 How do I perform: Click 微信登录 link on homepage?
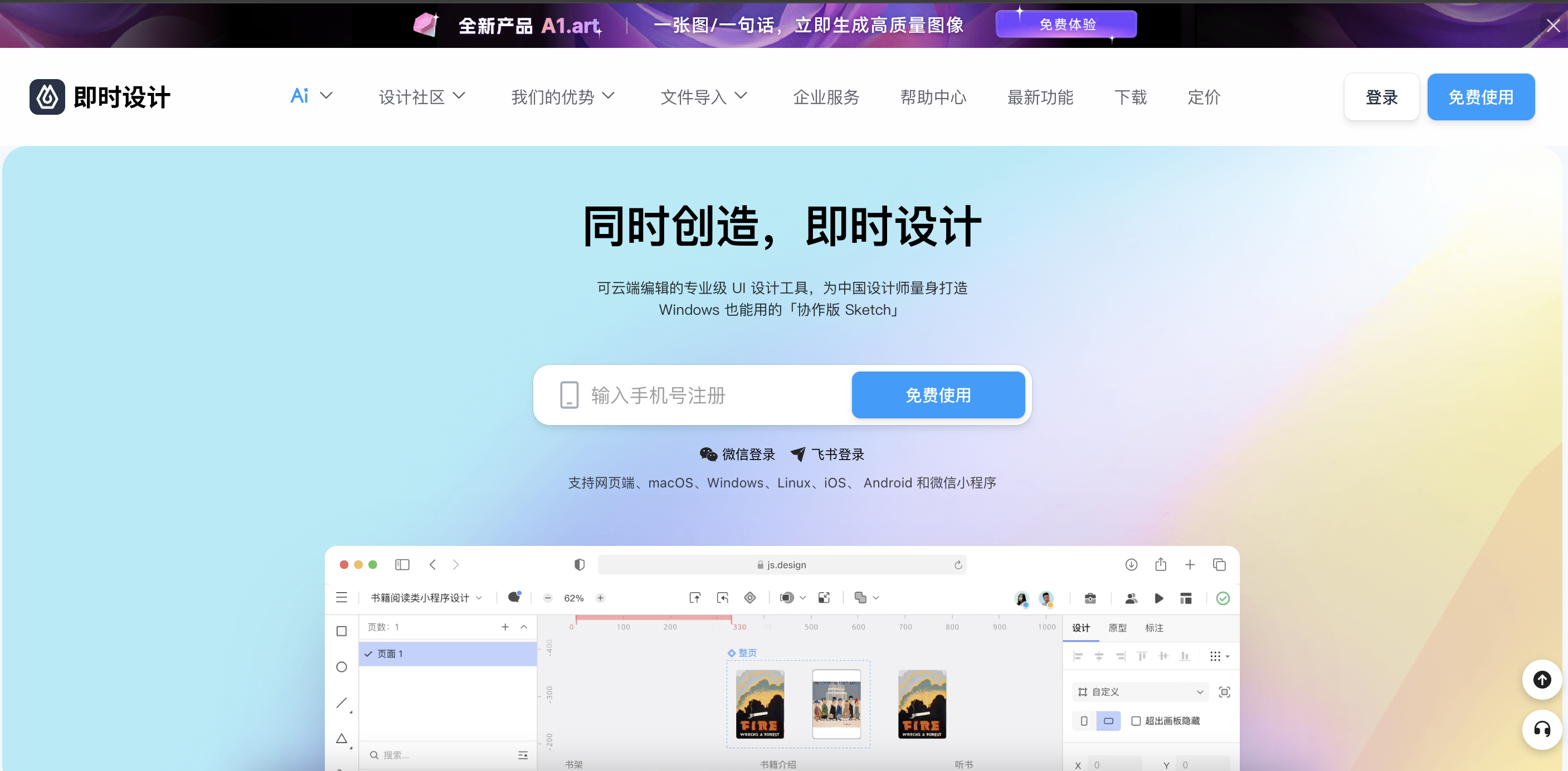[x=737, y=454]
